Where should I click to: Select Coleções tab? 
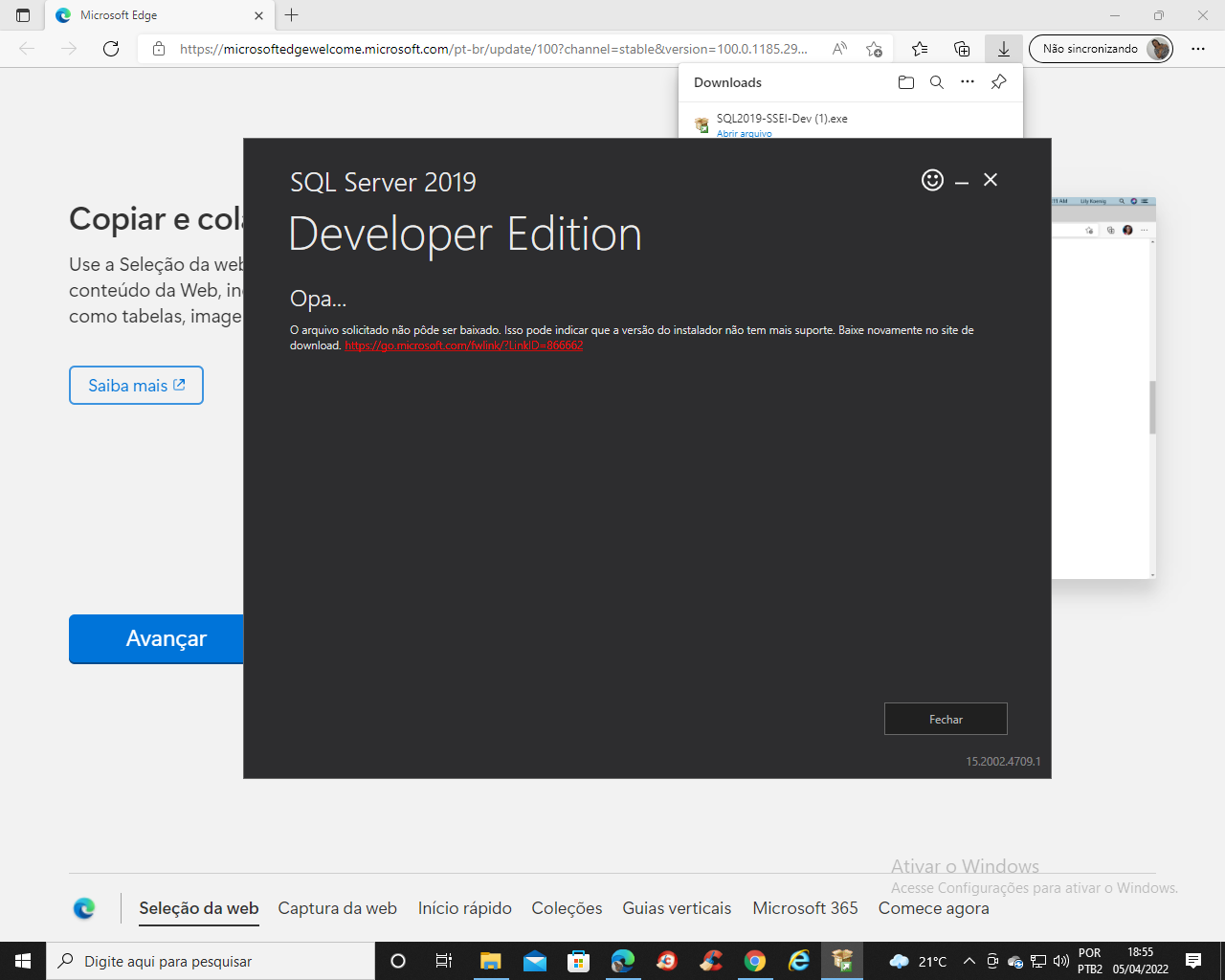coord(567,908)
